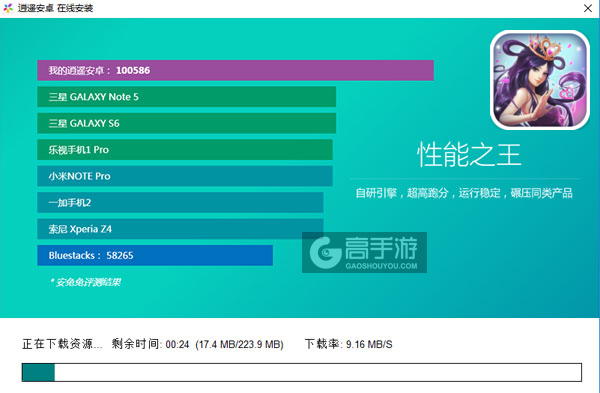Image resolution: width=600 pixels, height=393 pixels.
Task: Open the game icon thumbnail with crowned girl
Action: pos(540,80)
